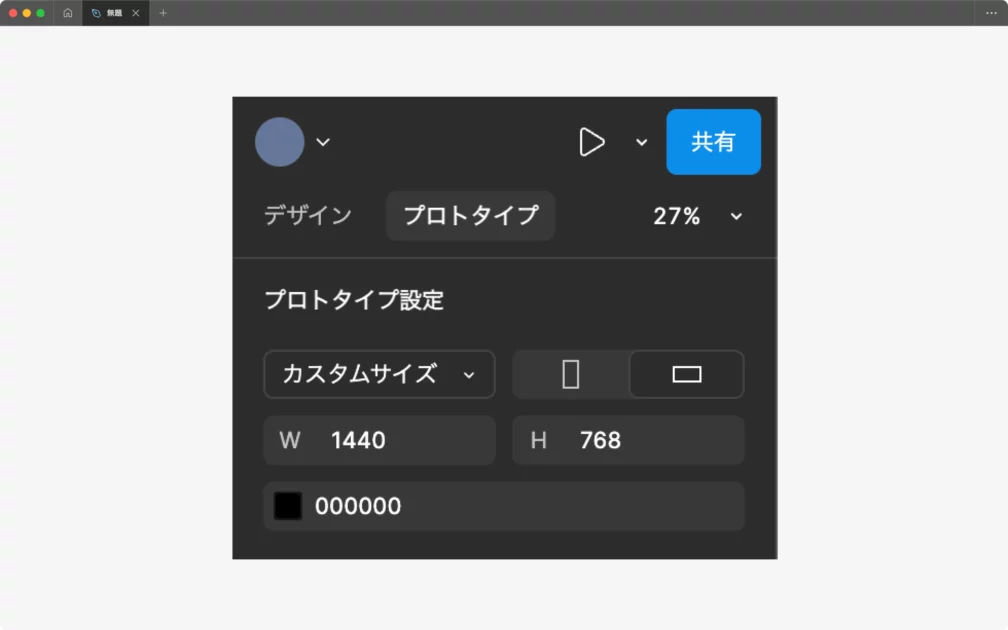Switch to the デザイン tab

[x=308, y=215]
